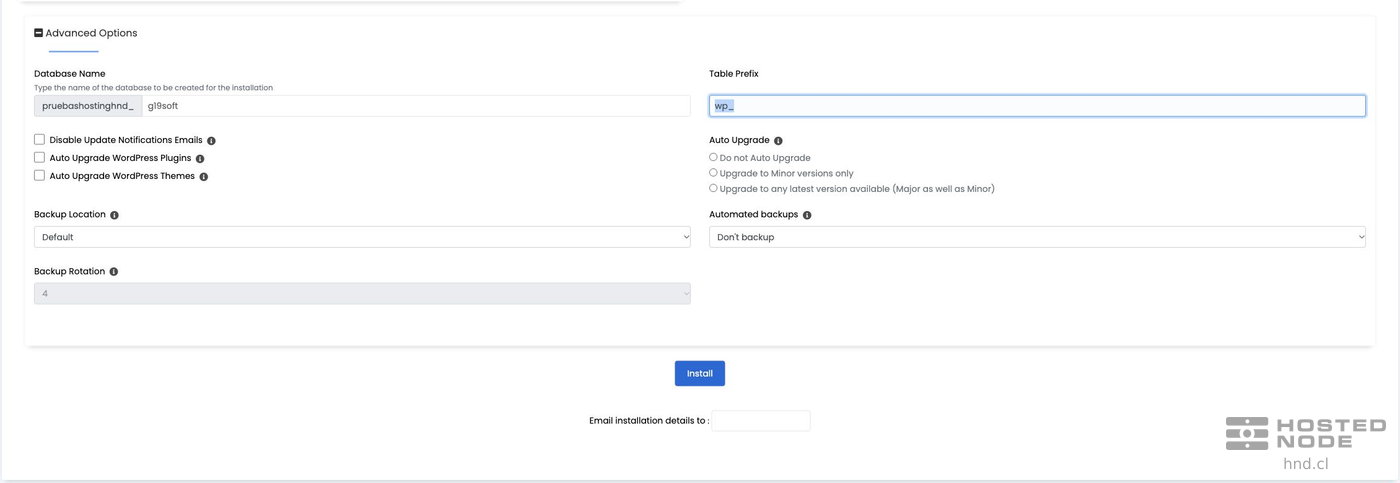
Task: Check Auto Upgrade WordPress Plugins
Action: pos(40,158)
